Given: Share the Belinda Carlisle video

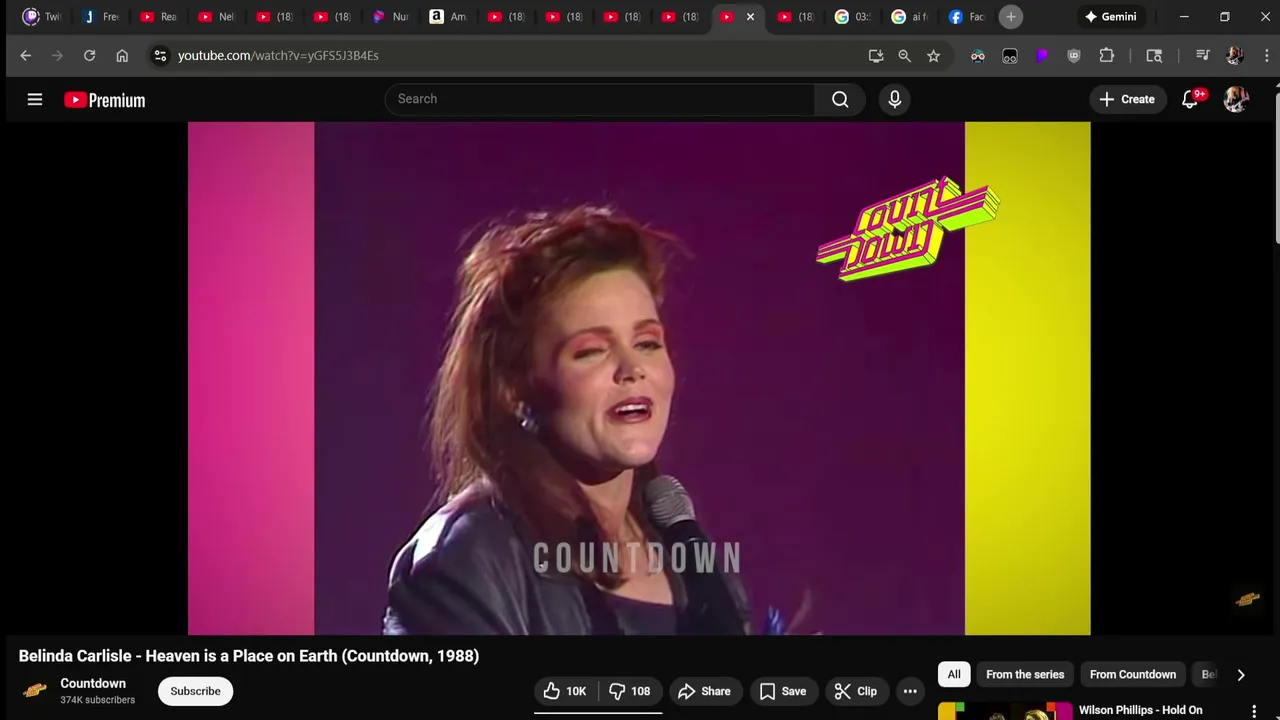Looking at the screenshot, I should [704, 691].
